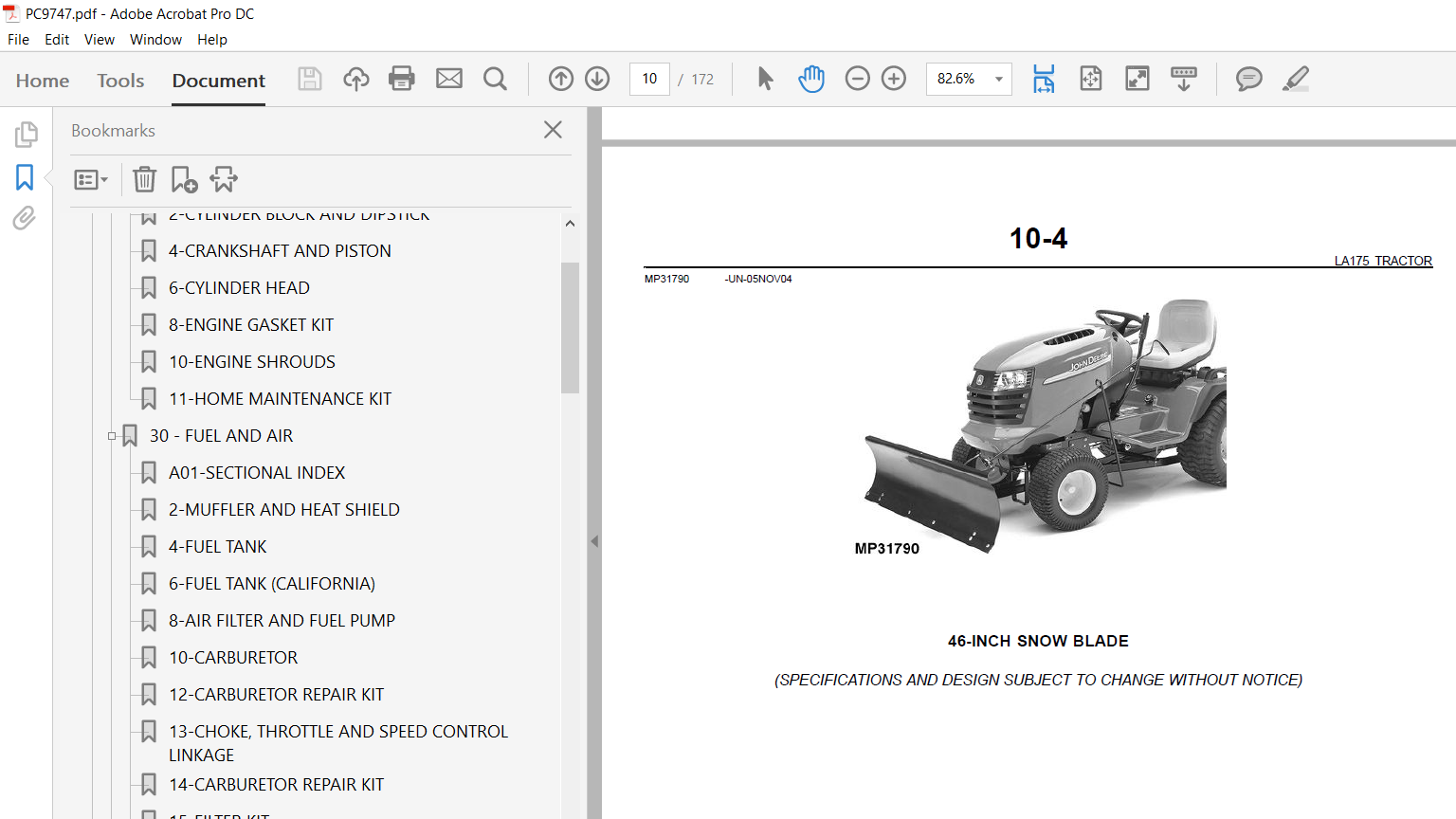Go to the previous page using the up arrow
The image size is (1456, 819).
click(561, 79)
